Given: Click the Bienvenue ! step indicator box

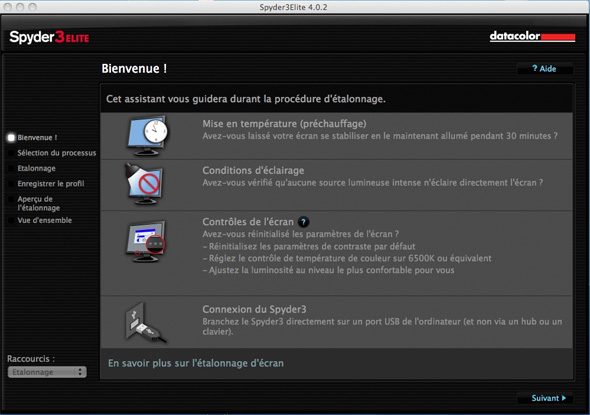Looking at the screenshot, I should 11,138.
